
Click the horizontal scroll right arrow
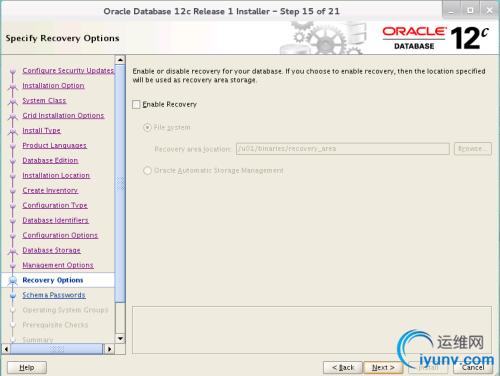tap(109, 349)
